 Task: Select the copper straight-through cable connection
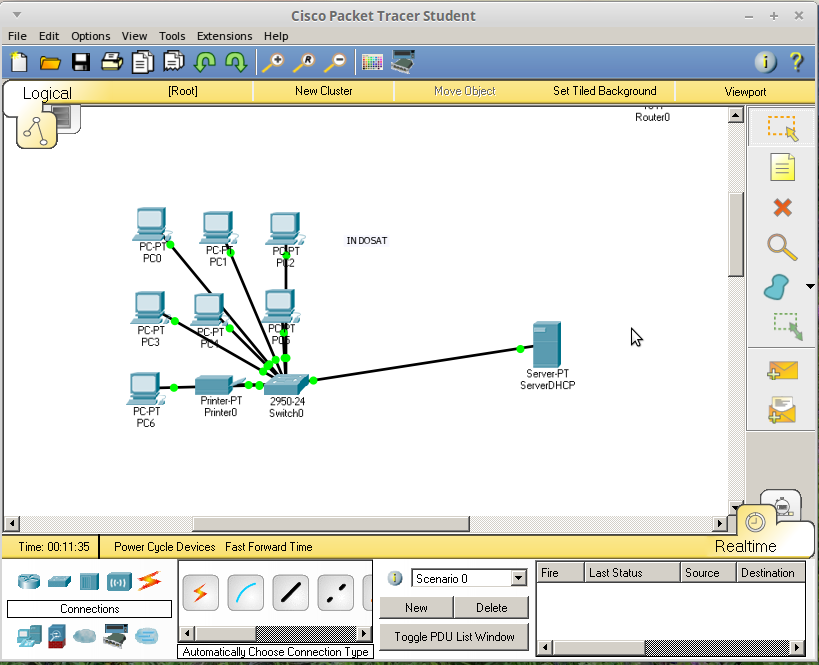click(290, 593)
